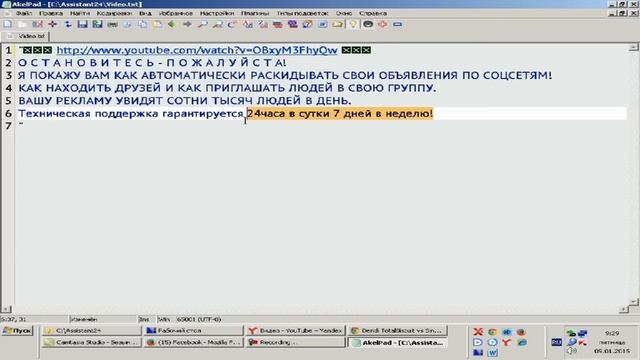Click the words Техническая поддержка in line 6
Viewport: 640px width, 360px height.
89,113
